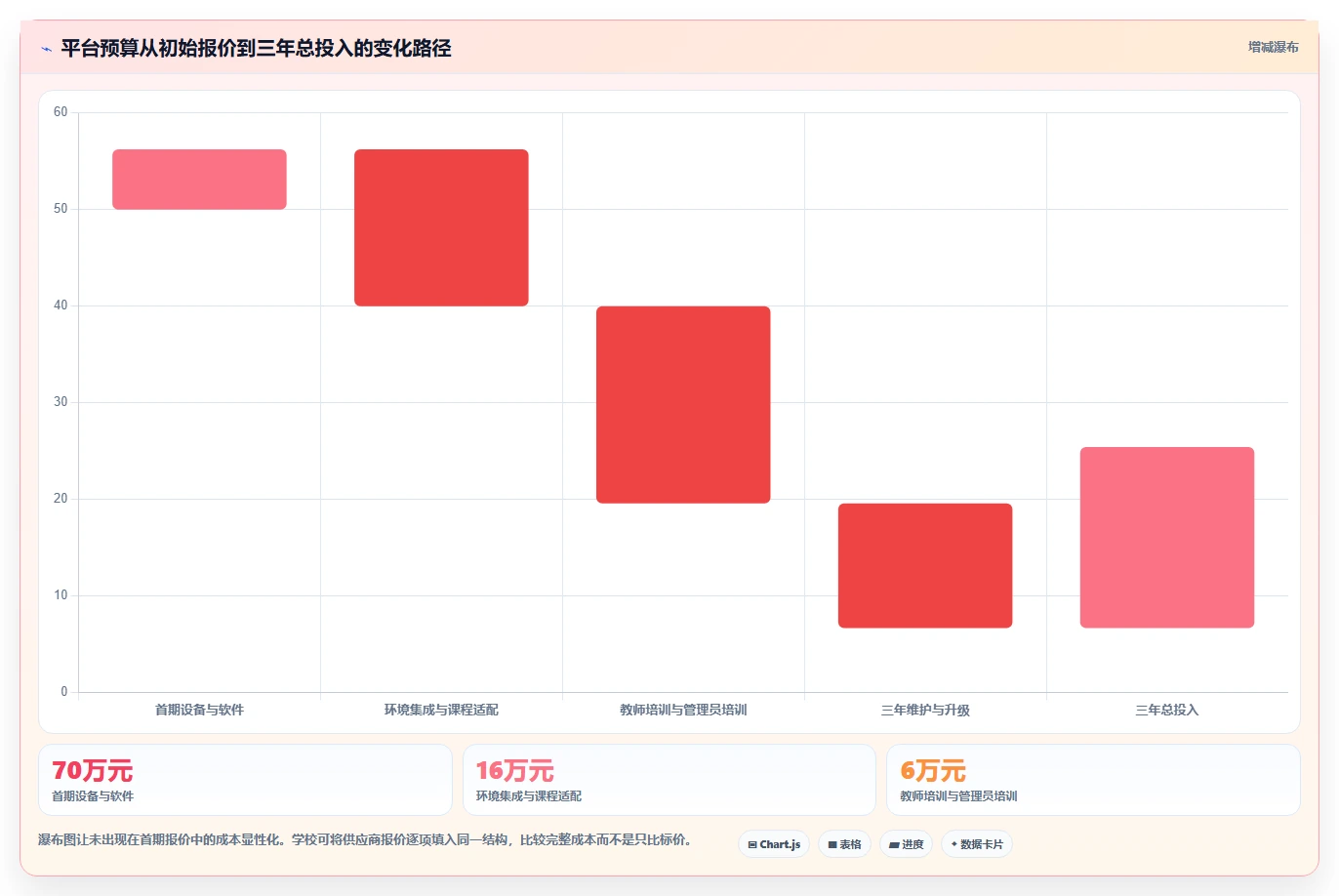This screenshot has width=1339, height=896.
Task: Click the x-axis label 三年维护与升级
Action: click(925, 711)
